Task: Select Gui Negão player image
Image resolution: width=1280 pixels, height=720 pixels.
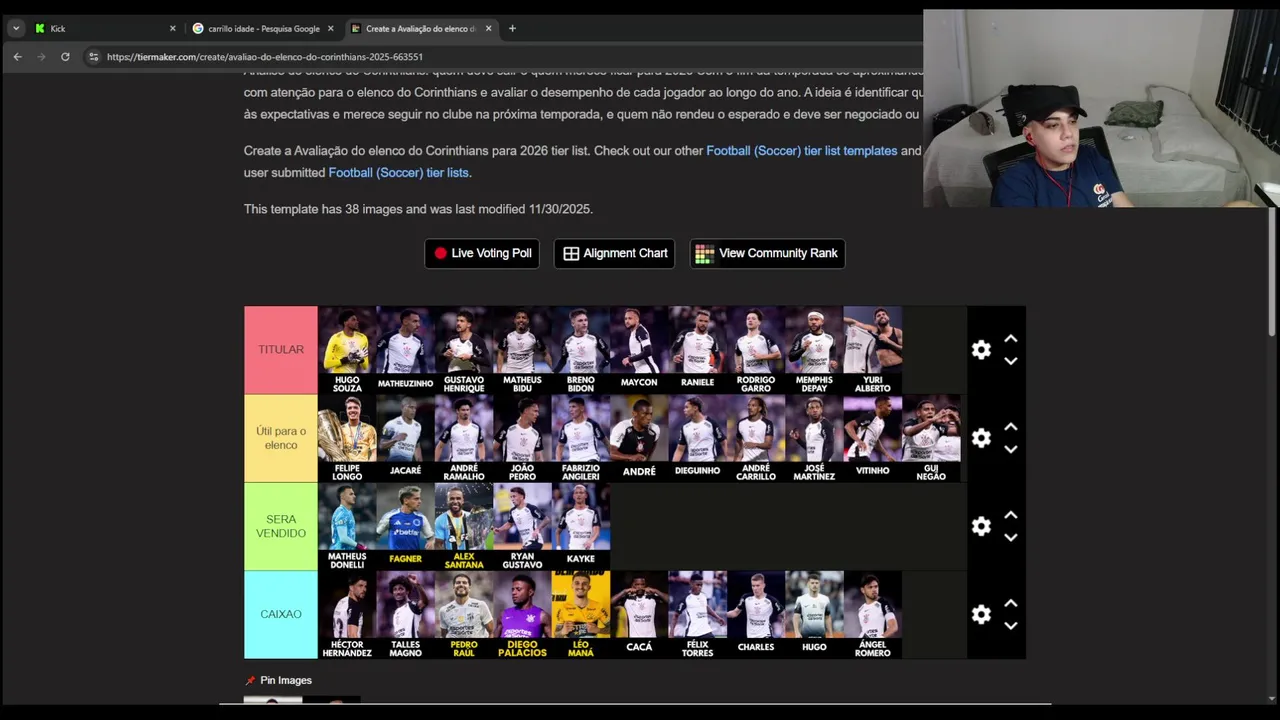Action: (931, 438)
